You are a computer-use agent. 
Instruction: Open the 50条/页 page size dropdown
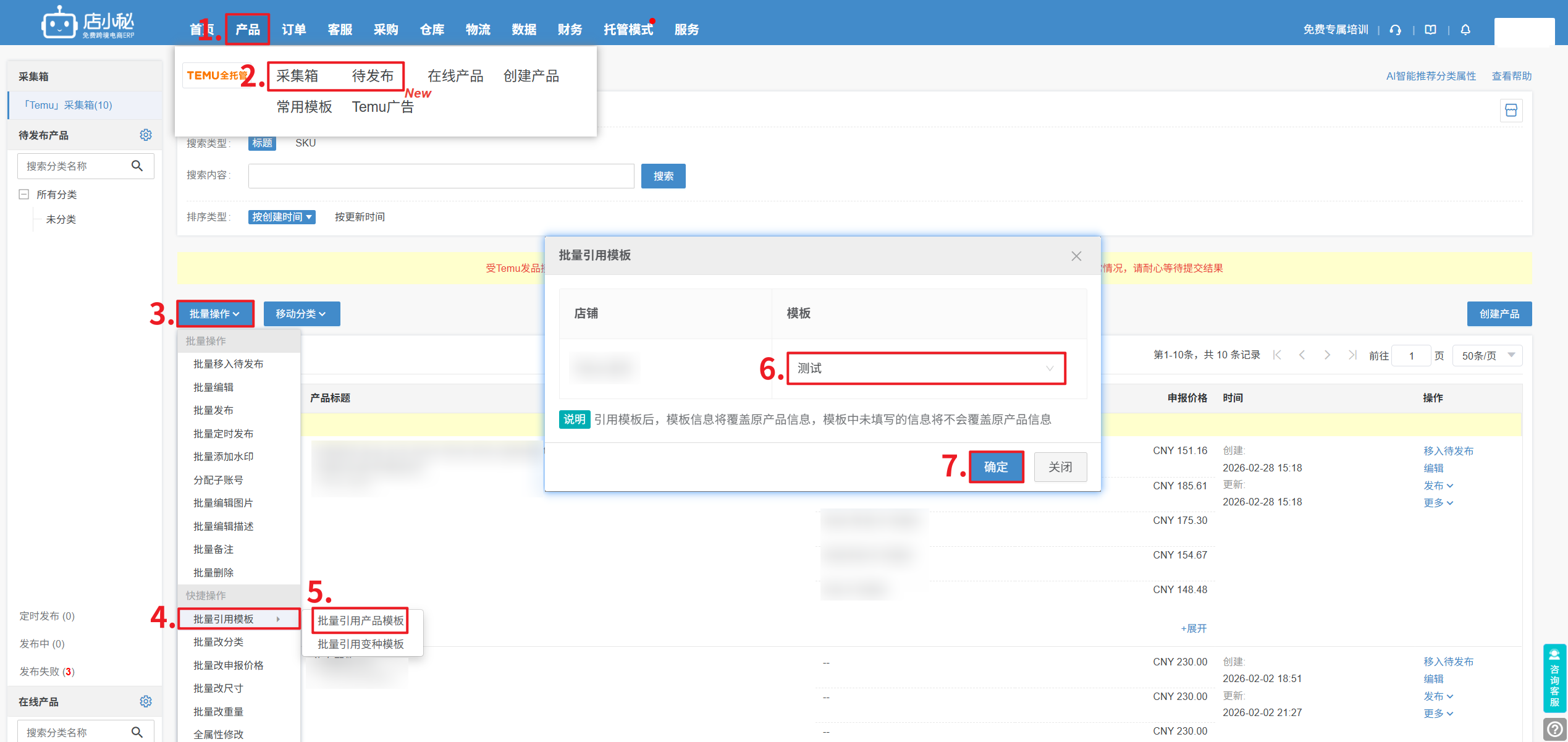click(1488, 355)
